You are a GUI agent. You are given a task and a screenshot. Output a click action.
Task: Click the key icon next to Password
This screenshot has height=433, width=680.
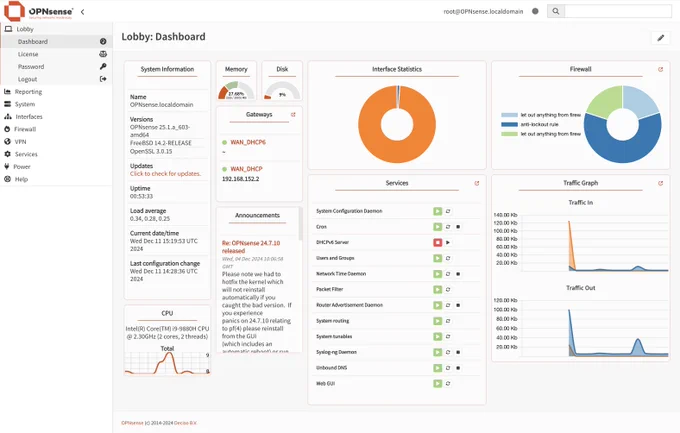pyautogui.click(x=103, y=66)
